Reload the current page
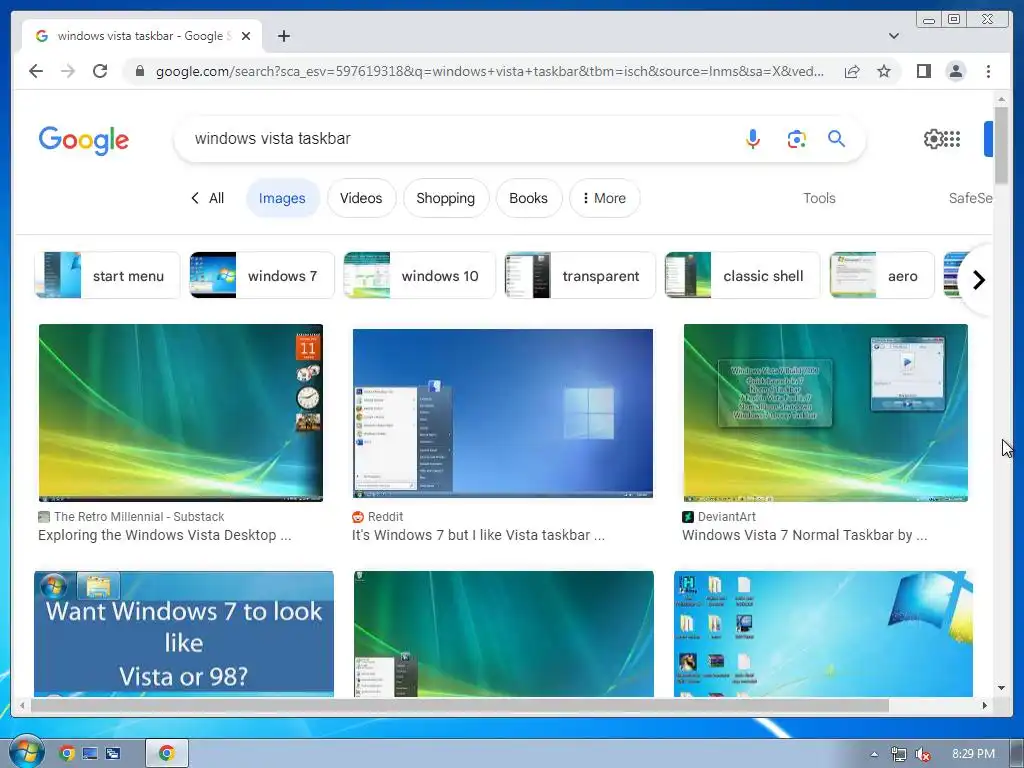1024x768 pixels. coord(100,71)
